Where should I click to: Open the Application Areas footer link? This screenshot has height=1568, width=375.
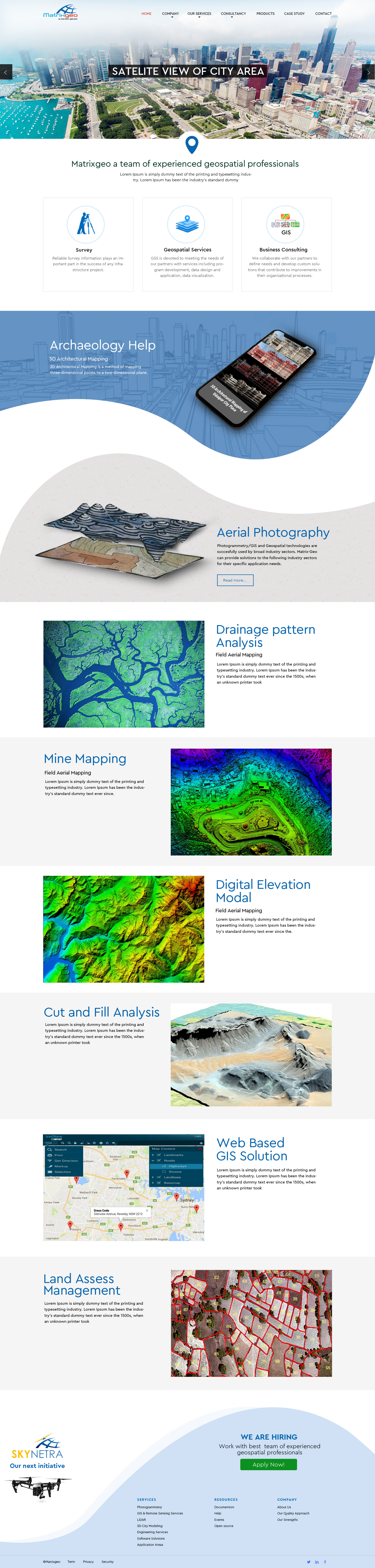[150, 1544]
